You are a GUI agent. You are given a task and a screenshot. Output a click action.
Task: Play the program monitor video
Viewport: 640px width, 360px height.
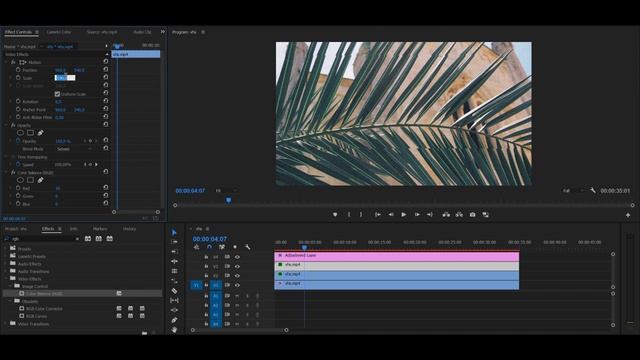point(404,214)
